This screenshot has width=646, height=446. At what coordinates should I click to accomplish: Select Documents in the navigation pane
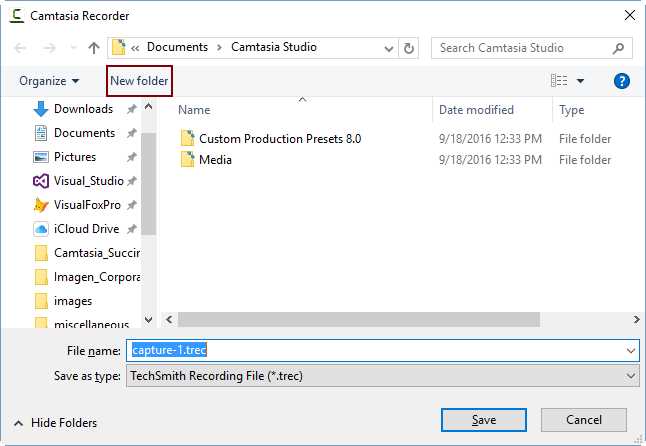coord(84,133)
